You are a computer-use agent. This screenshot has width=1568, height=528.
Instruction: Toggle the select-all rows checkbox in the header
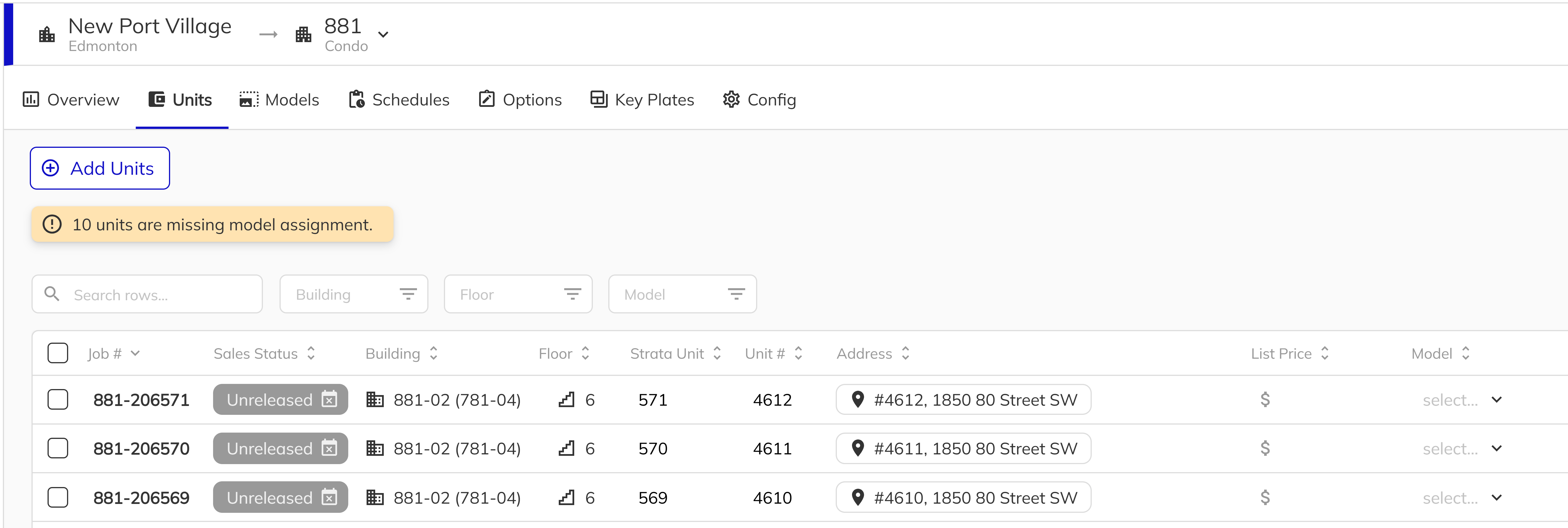(x=58, y=353)
